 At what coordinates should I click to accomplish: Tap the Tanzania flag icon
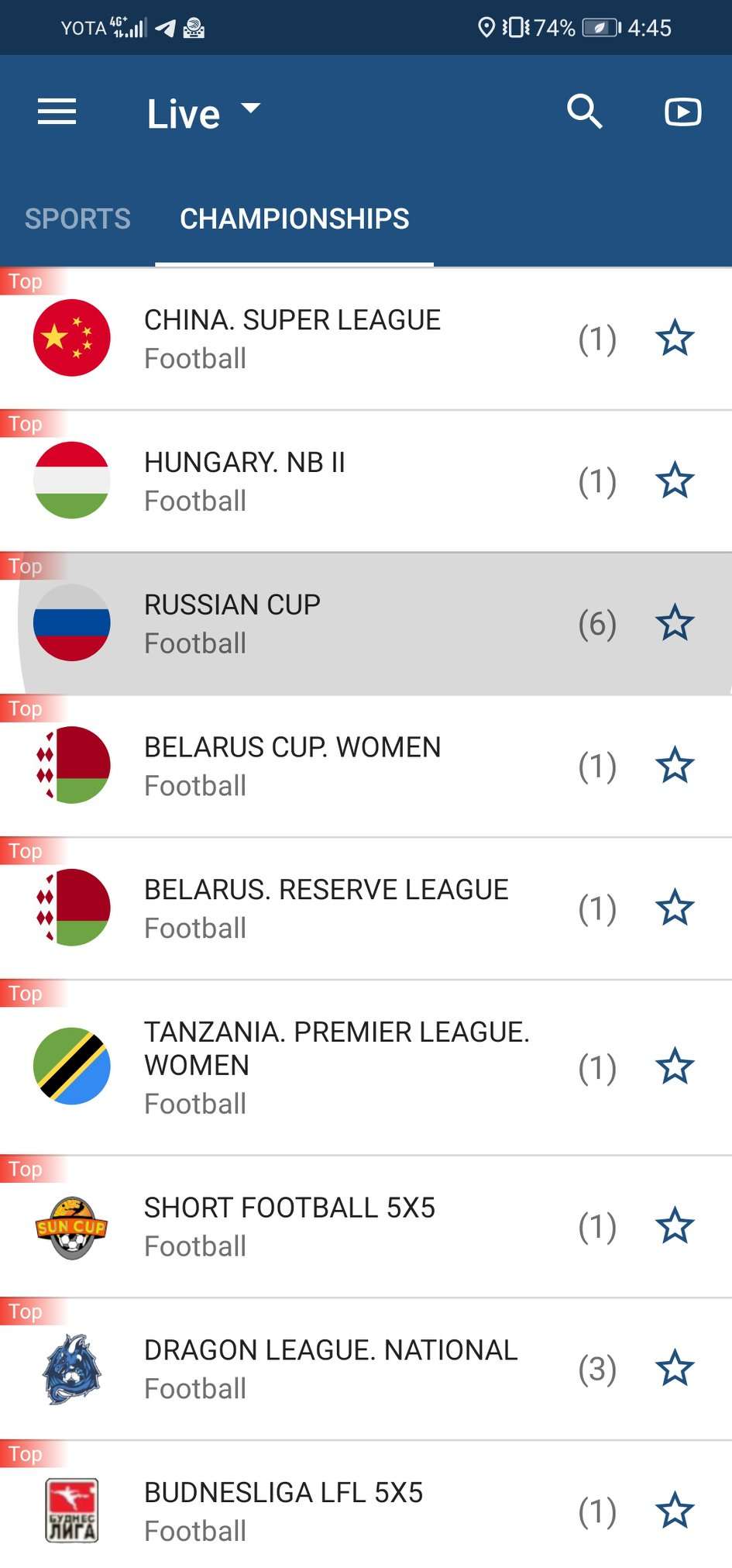point(72,1066)
